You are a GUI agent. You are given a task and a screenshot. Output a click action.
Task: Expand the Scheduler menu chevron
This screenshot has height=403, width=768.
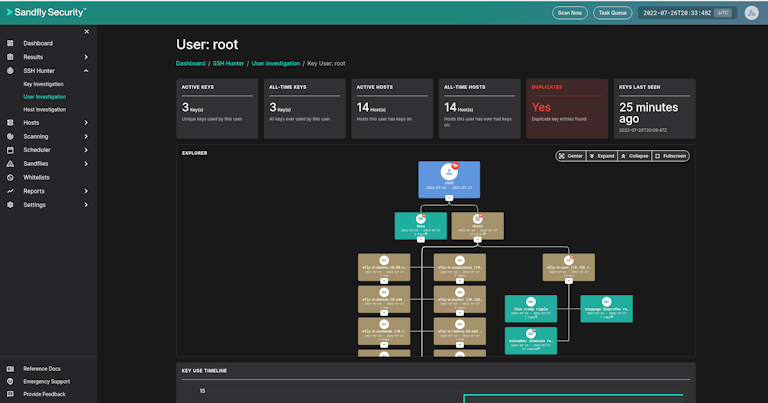click(86, 150)
